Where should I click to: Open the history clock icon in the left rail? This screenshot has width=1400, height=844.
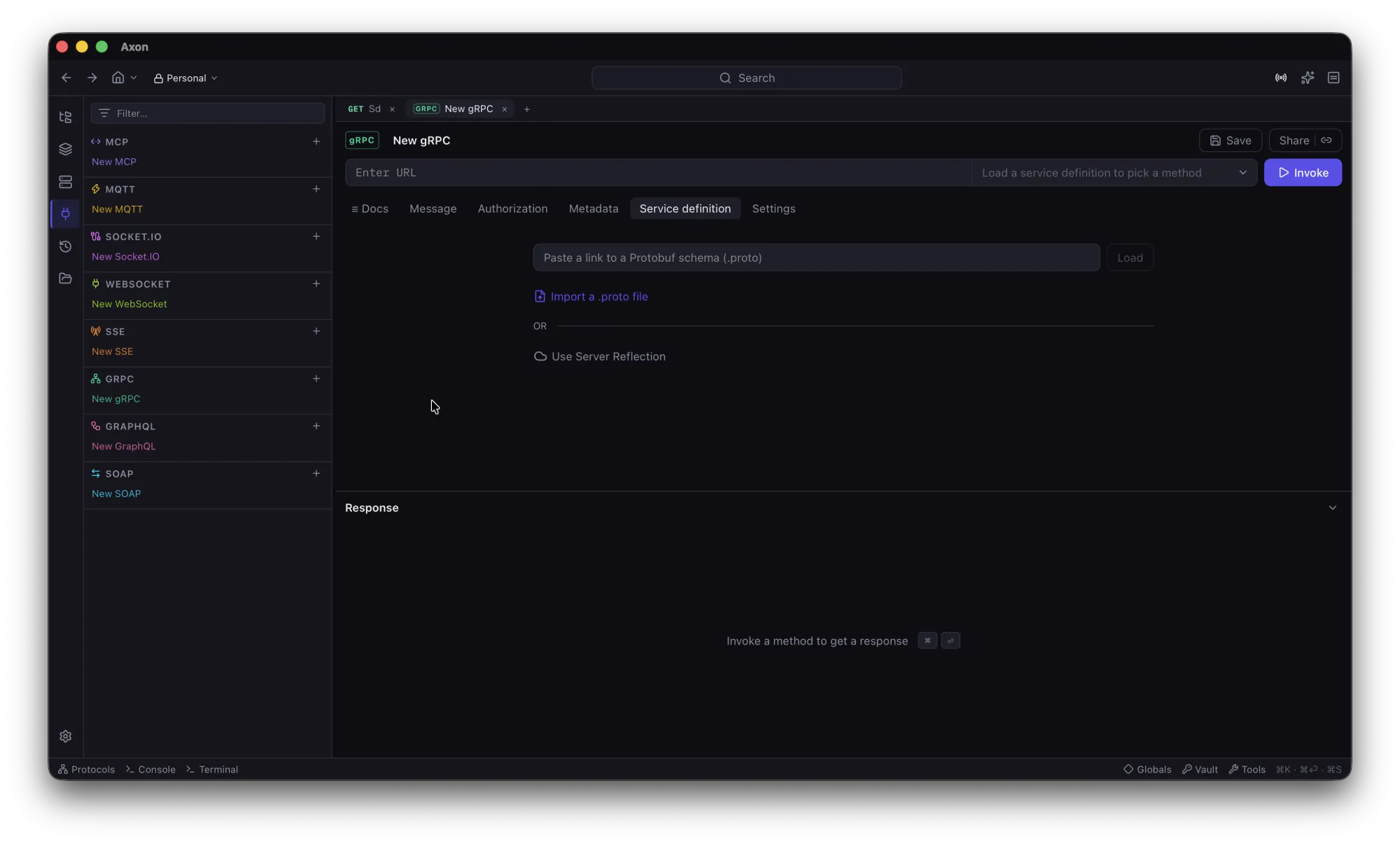(66, 246)
